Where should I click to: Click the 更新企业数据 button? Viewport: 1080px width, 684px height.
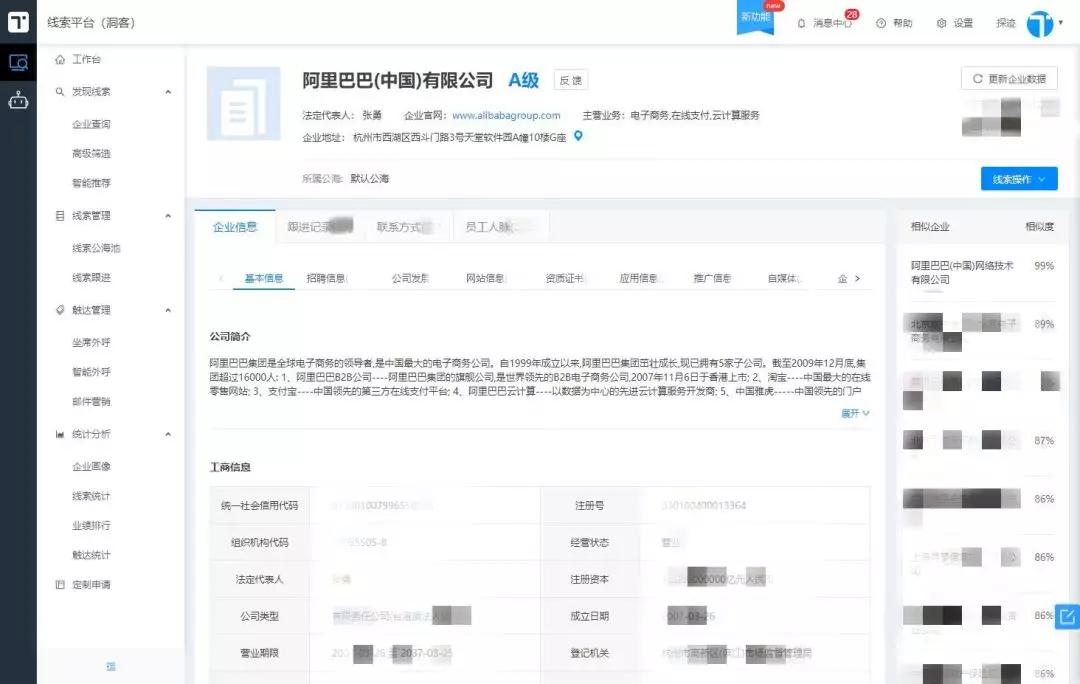[1008, 79]
